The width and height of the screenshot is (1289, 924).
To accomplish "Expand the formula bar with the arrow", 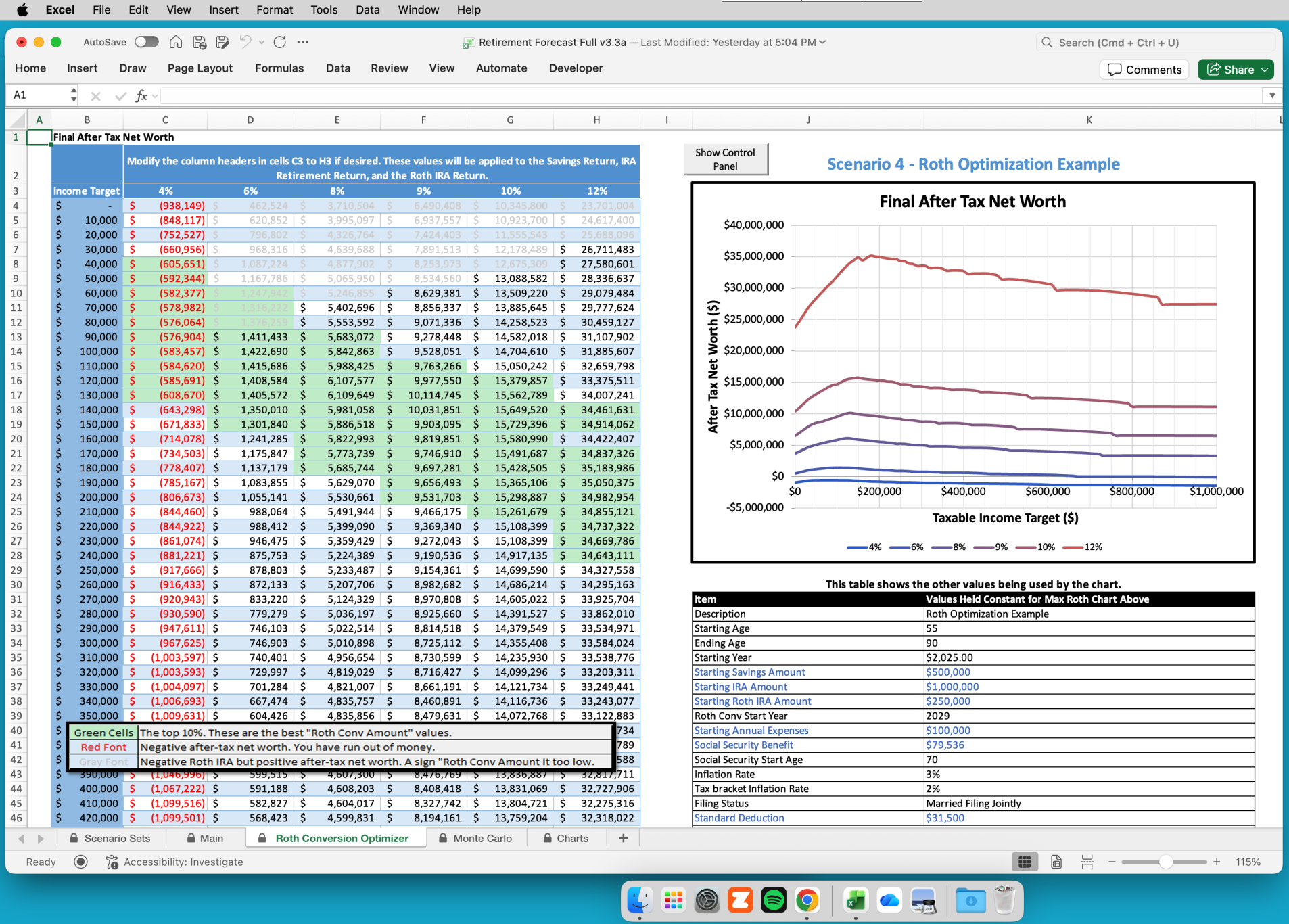I will 1271,95.
